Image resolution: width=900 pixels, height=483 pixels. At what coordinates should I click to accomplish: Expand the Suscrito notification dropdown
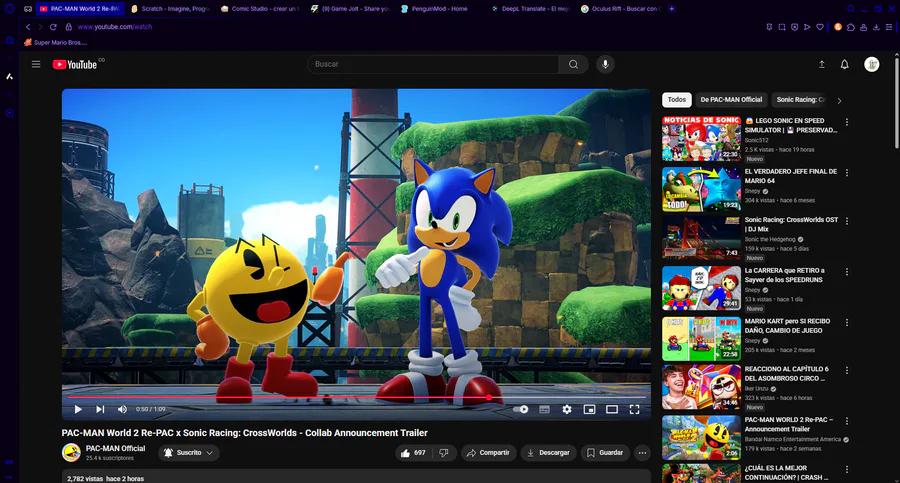(189, 453)
